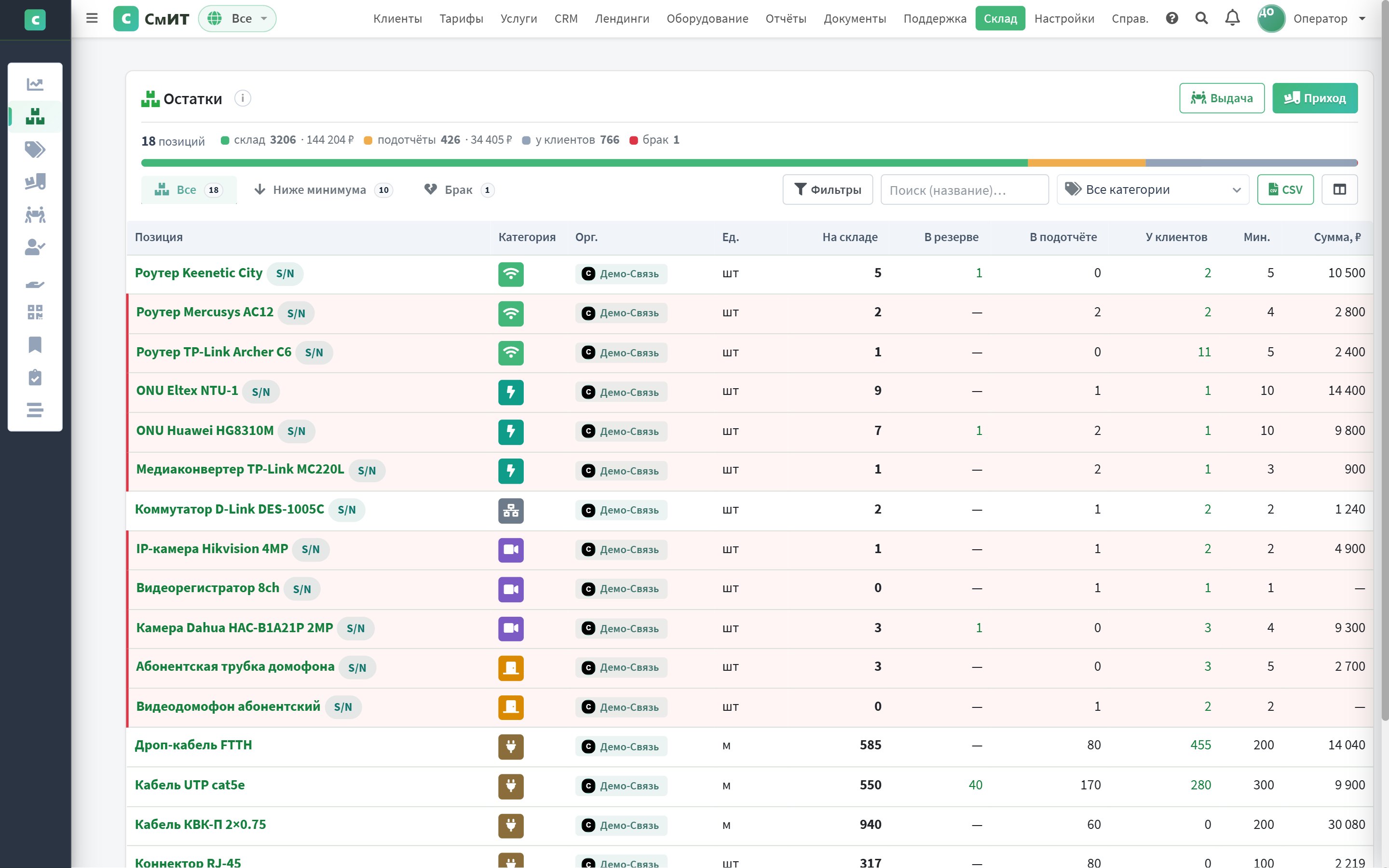Open Дроп-кабель FTTH position link
Image resolution: width=1389 pixels, height=868 pixels.
[x=193, y=745]
